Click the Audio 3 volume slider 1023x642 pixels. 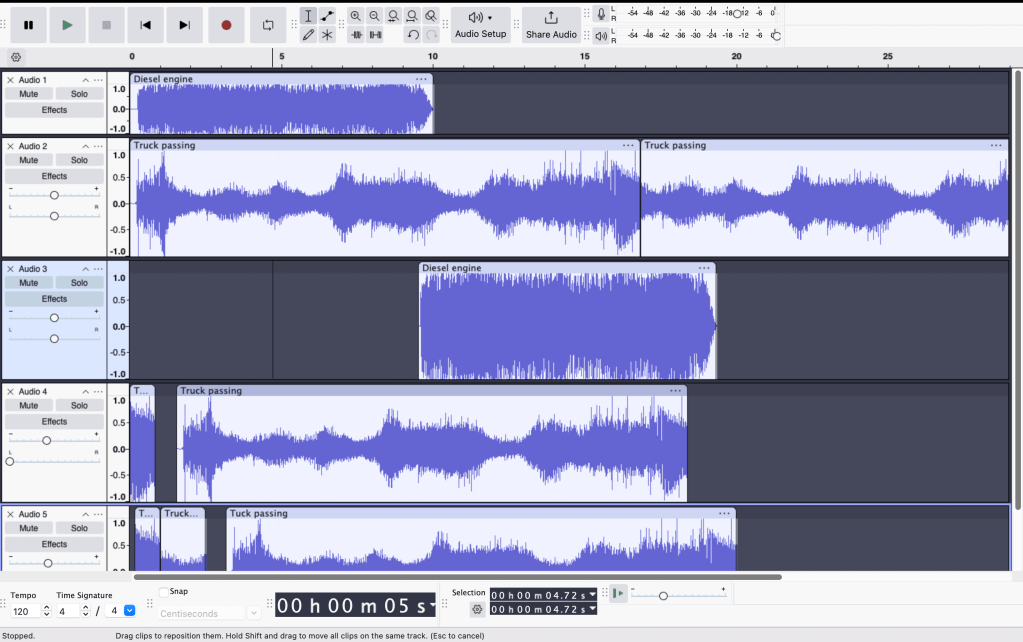click(54, 318)
